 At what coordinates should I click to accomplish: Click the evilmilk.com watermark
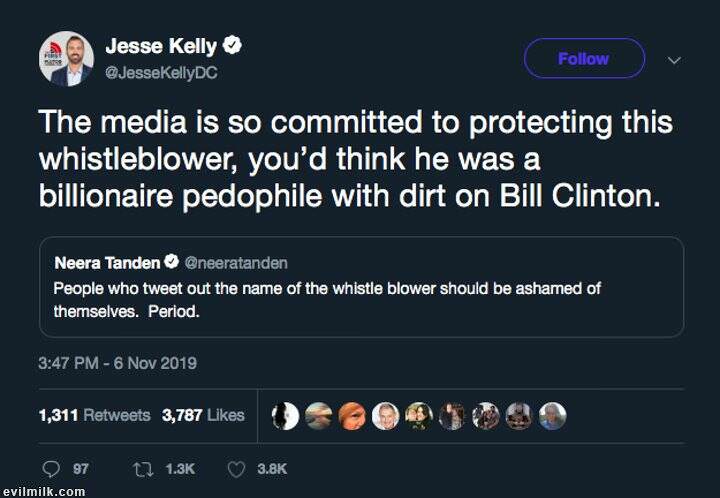(x=43, y=491)
